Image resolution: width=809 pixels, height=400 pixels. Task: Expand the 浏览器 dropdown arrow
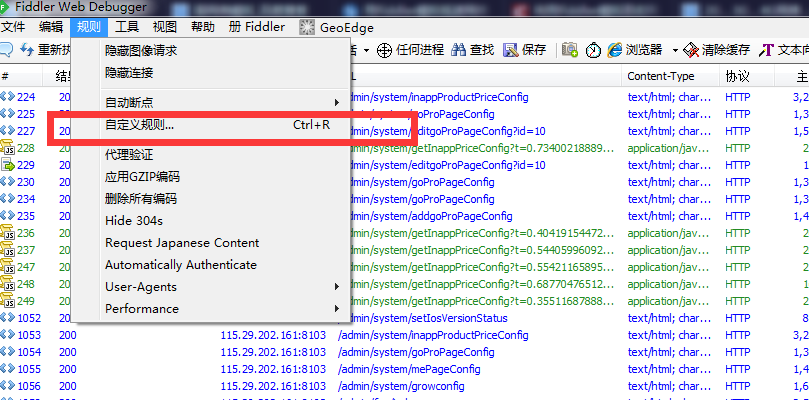click(675, 51)
